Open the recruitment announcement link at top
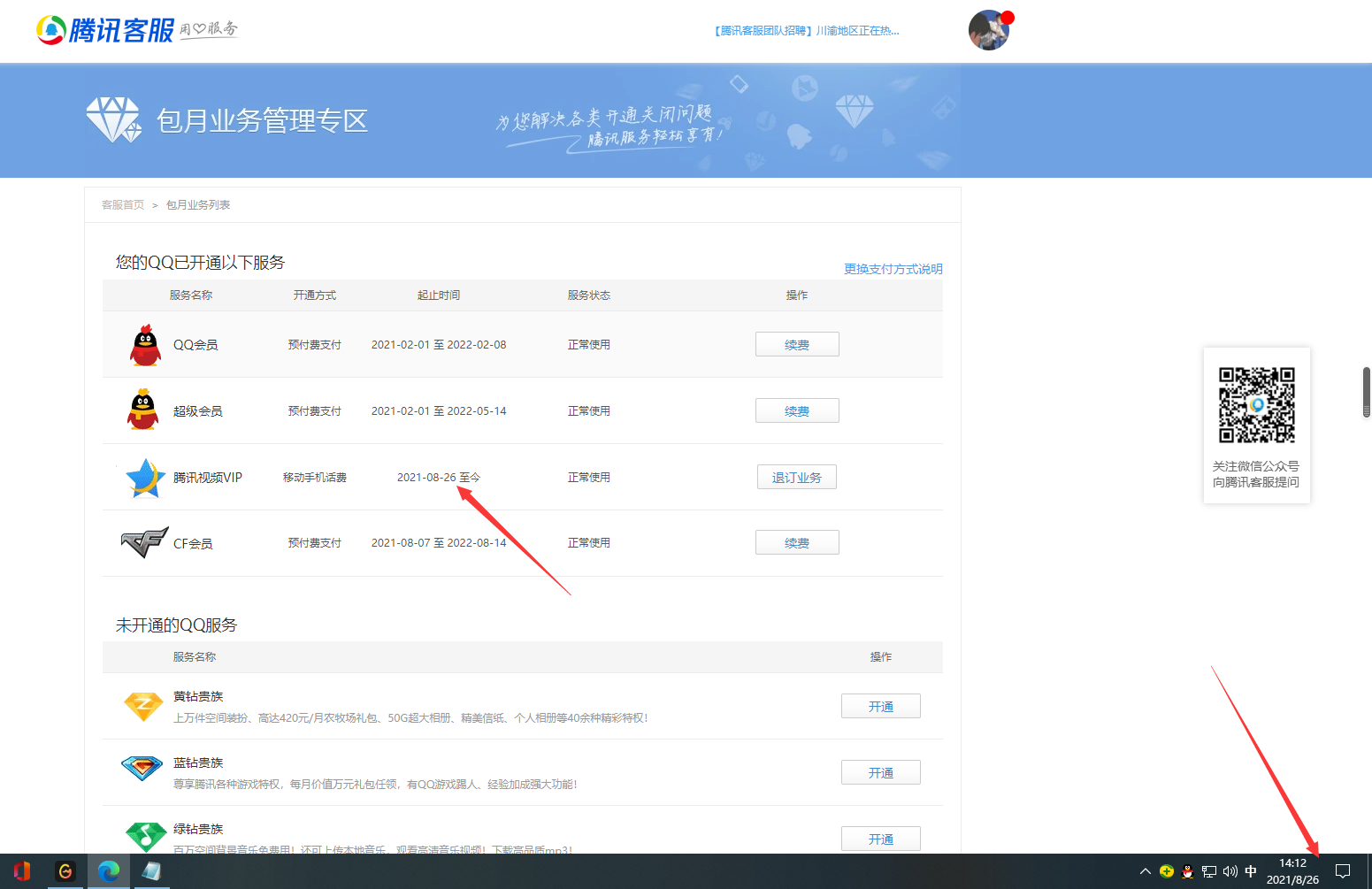 pos(806,31)
